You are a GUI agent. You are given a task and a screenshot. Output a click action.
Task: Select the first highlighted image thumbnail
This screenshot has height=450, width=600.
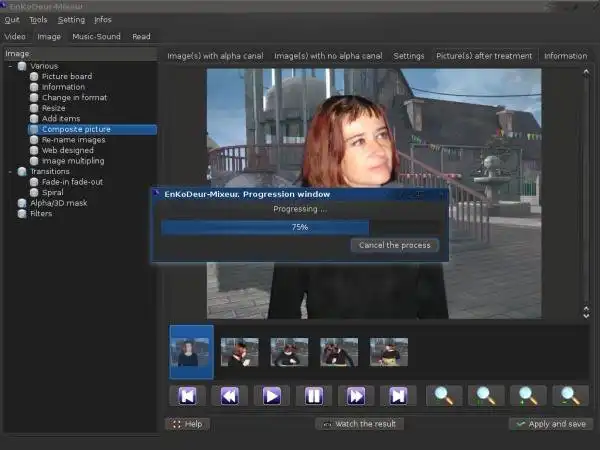pyautogui.click(x=191, y=352)
